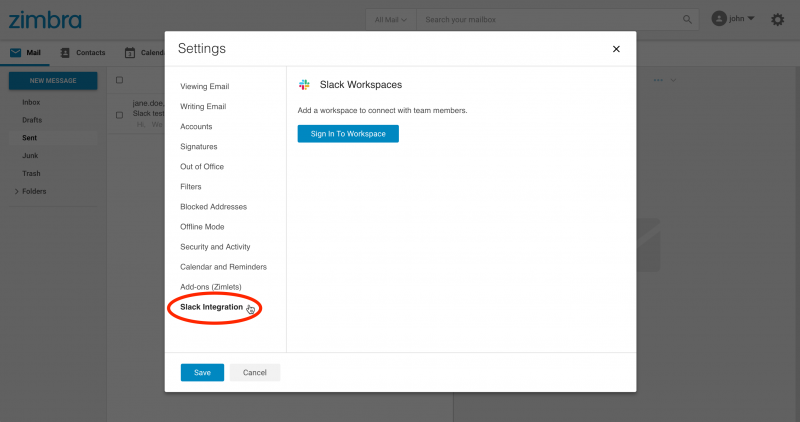Open the Inbox folder
The image size is (800, 422).
pyautogui.click(x=31, y=102)
